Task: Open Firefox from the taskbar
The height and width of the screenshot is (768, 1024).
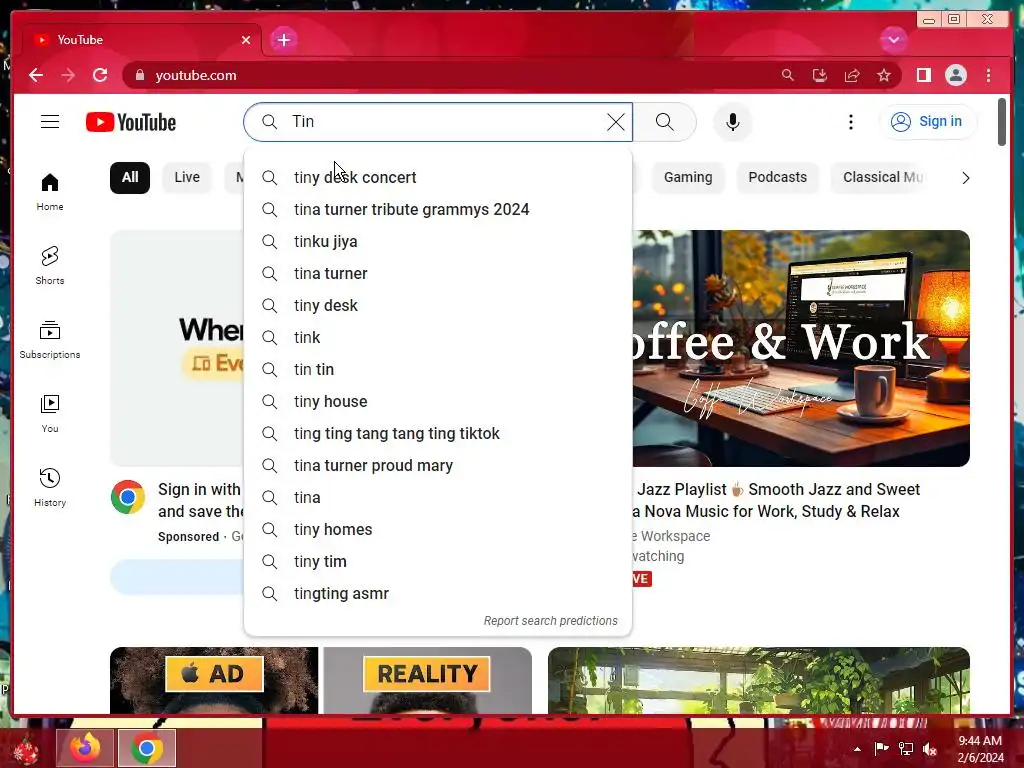Action: pos(85,748)
